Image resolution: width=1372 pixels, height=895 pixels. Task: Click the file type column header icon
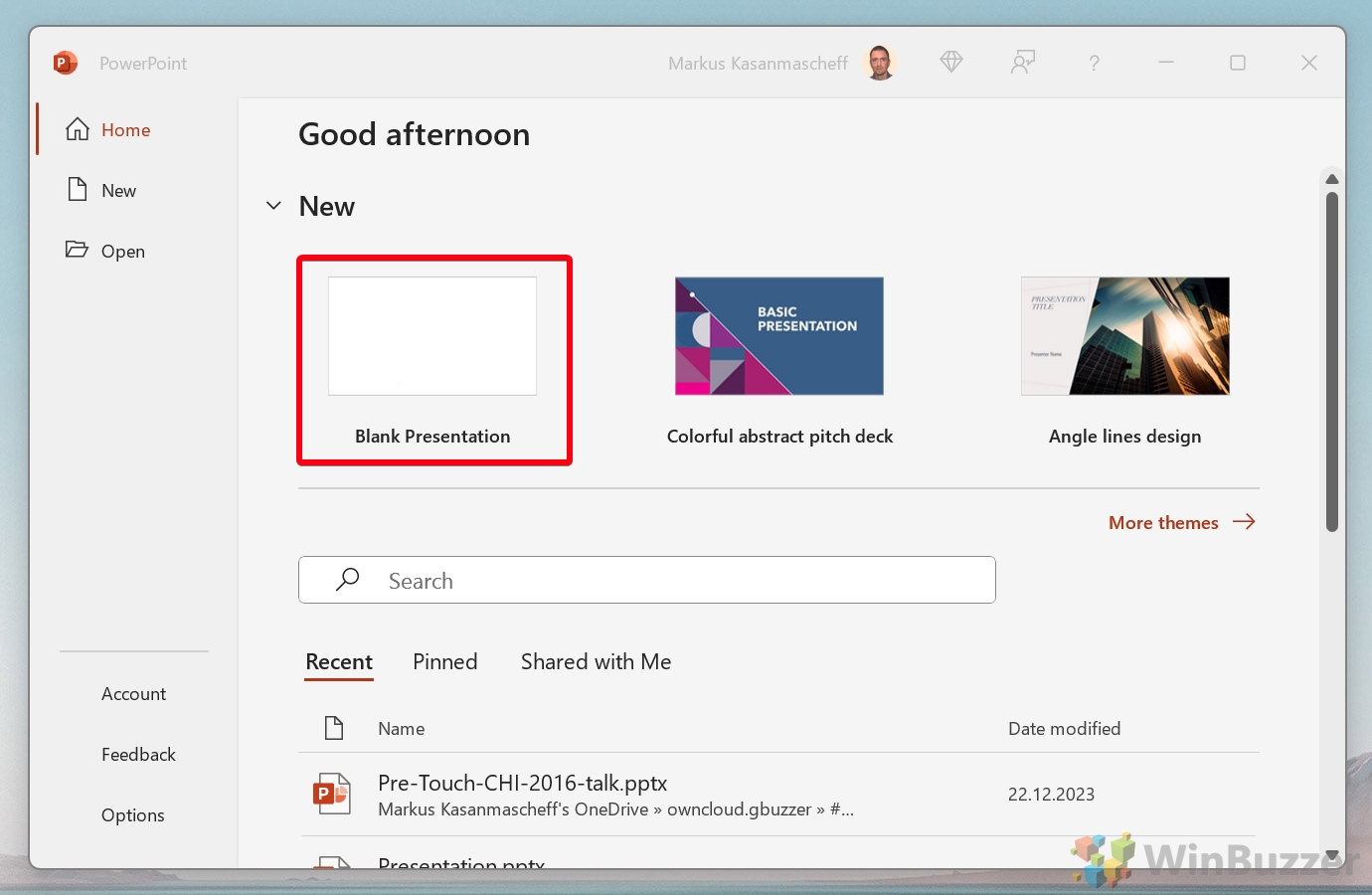pyautogui.click(x=334, y=728)
